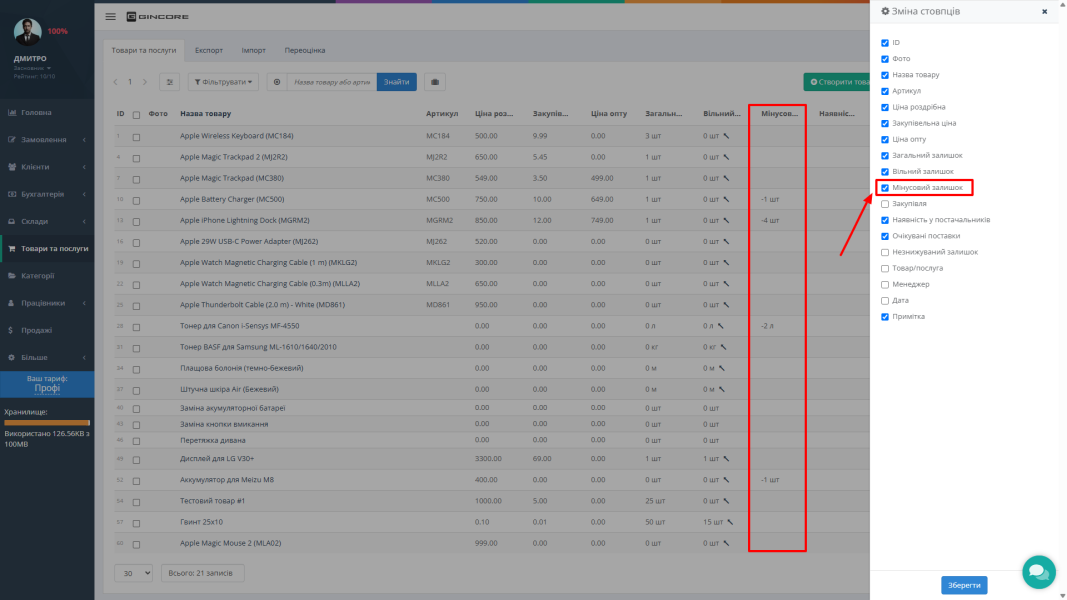Expand the Бухгалтерія sidebar menu
The image size is (1067, 600).
47,194
